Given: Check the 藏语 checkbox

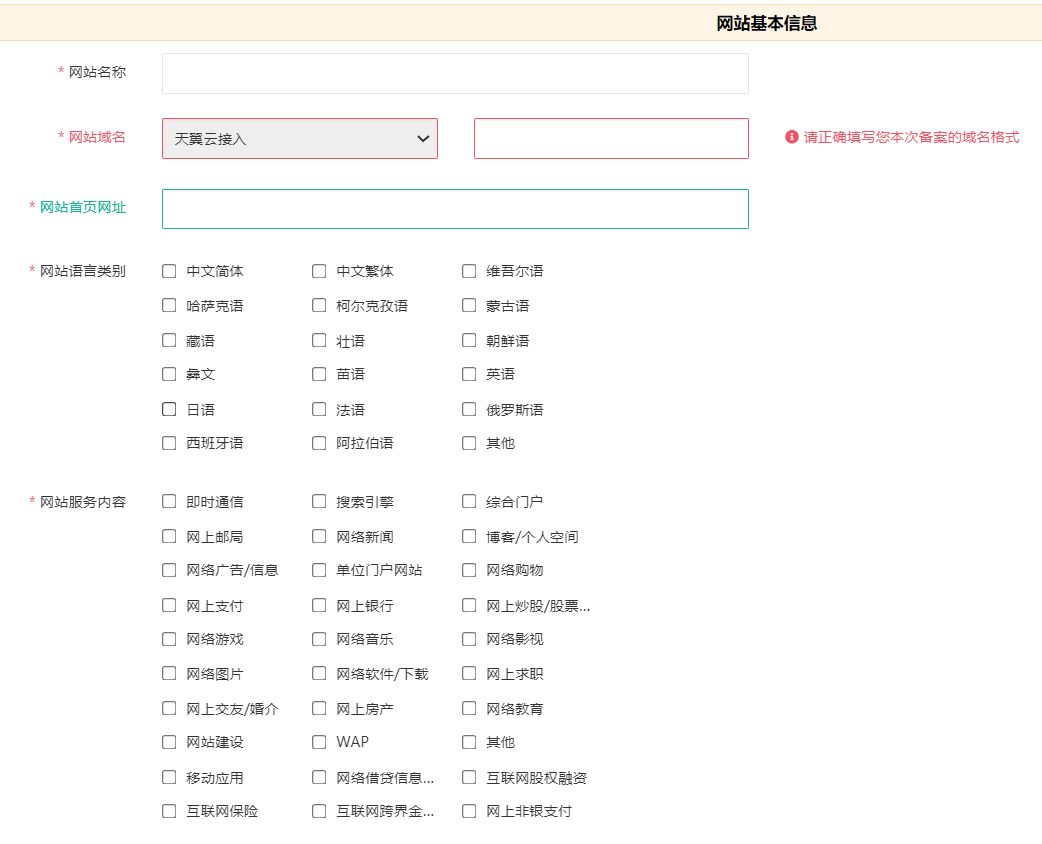Looking at the screenshot, I should (x=169, y=341).
